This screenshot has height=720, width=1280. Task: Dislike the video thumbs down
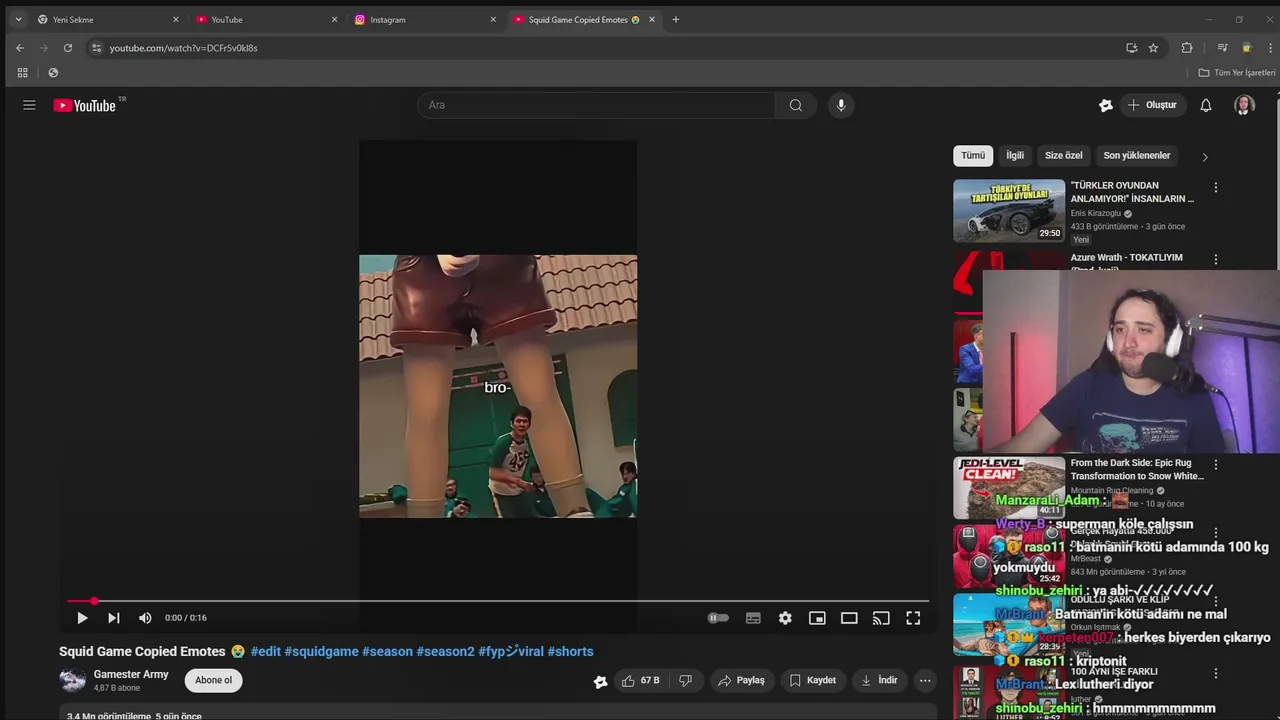pos(685,680)
